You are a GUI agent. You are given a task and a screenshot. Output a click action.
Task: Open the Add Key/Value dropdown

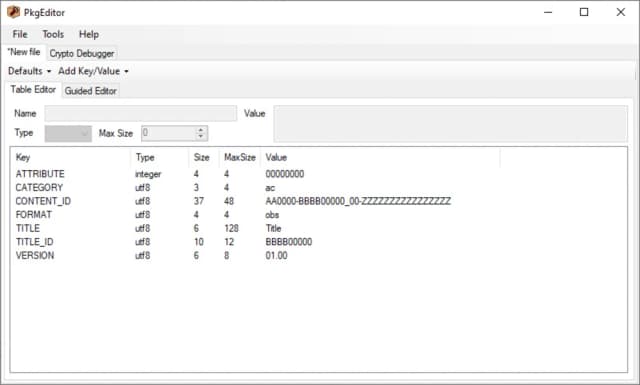[93, 71]
